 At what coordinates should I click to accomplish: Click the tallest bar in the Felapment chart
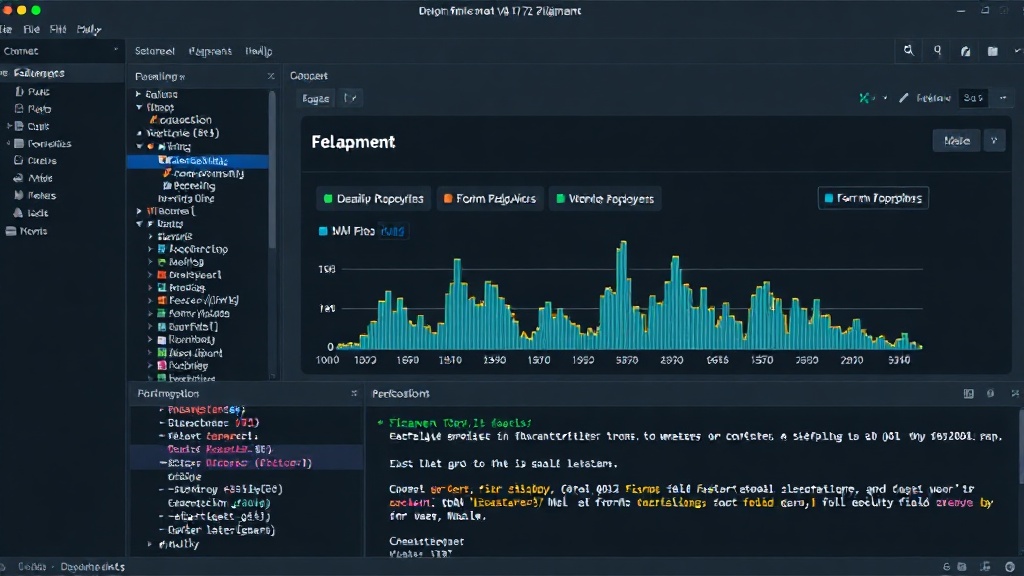point(622,295)
